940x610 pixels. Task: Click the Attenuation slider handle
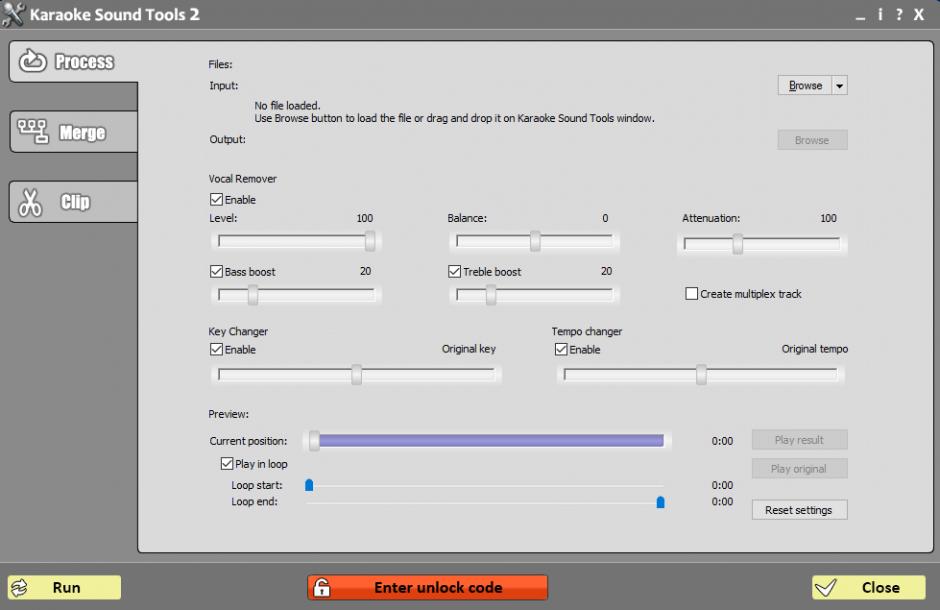pyautogui.click(x=738, y=244)
